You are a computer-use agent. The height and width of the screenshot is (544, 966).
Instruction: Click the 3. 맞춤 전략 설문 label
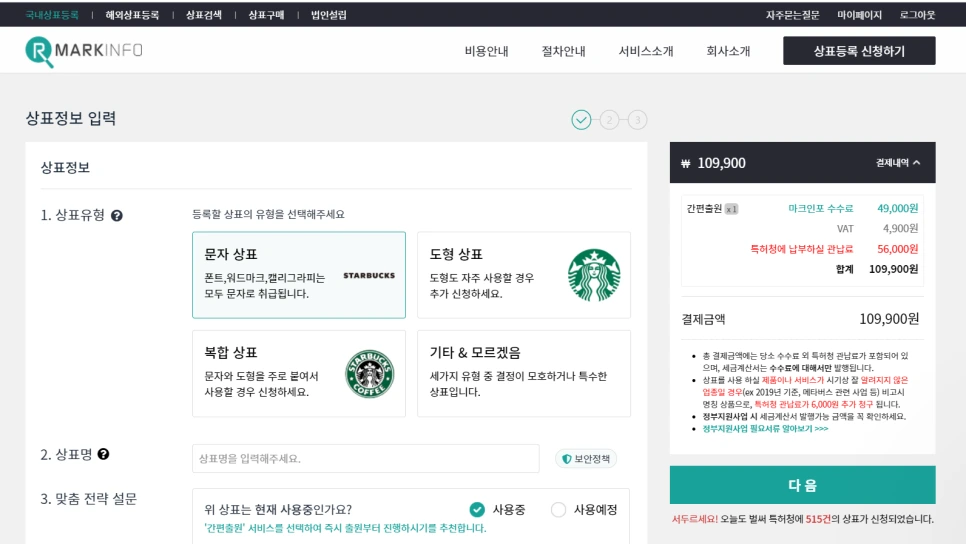coord(89,498)
